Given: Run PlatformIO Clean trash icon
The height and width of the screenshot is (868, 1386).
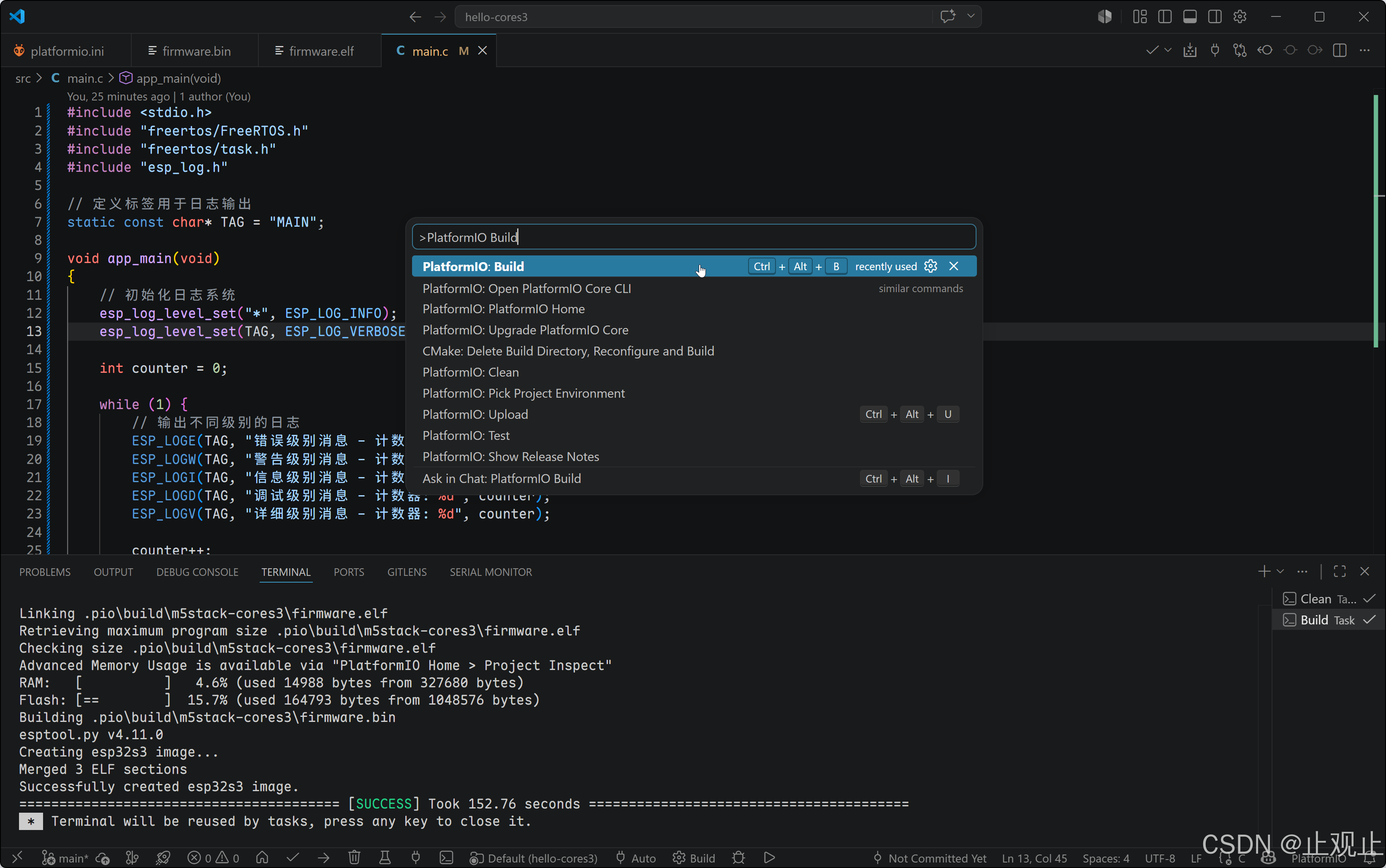Looking at the screenshot, I should (x=354, y=858).
